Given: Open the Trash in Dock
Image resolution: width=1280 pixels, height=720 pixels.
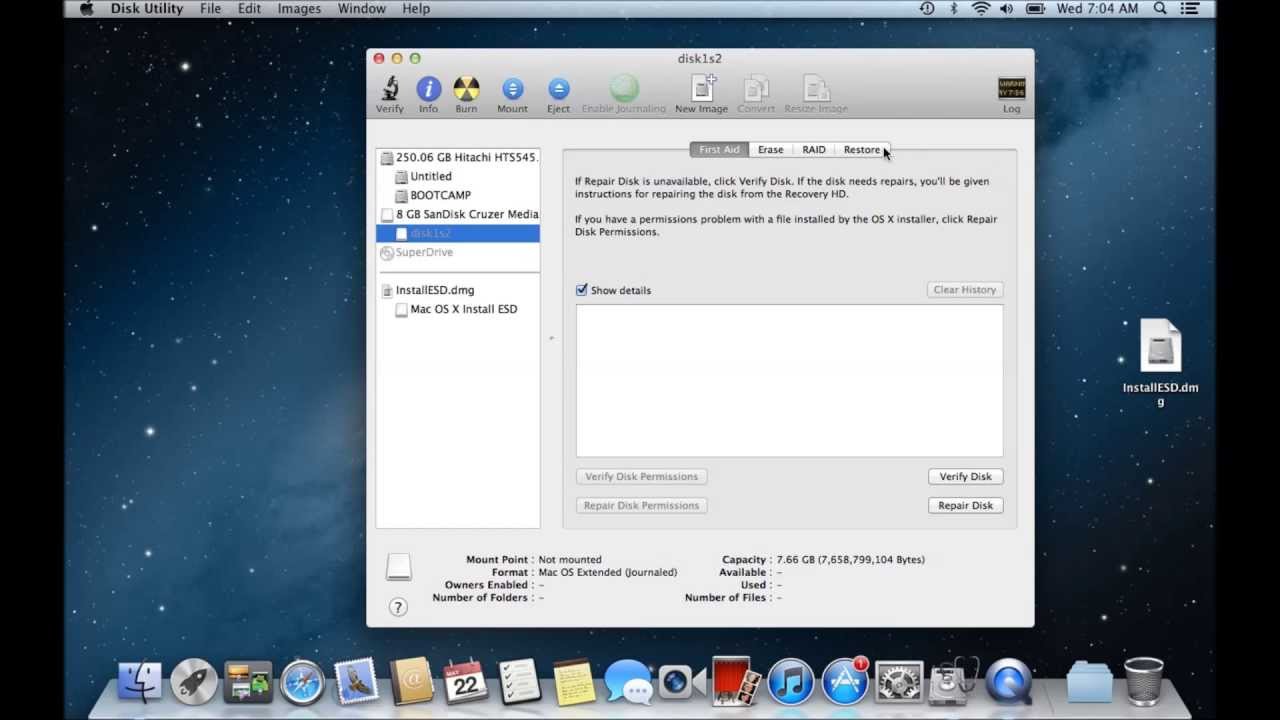Looking at the screenshot, I should click(x=1143, y=682).
